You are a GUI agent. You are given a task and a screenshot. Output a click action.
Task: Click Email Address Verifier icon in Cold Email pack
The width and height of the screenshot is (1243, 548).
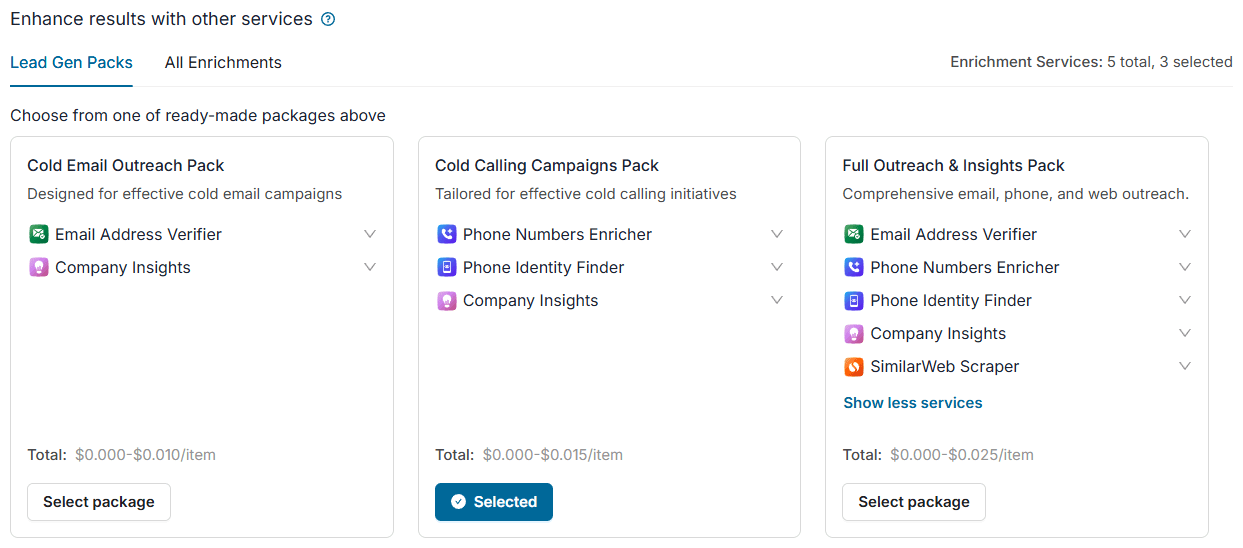(39, 234)
